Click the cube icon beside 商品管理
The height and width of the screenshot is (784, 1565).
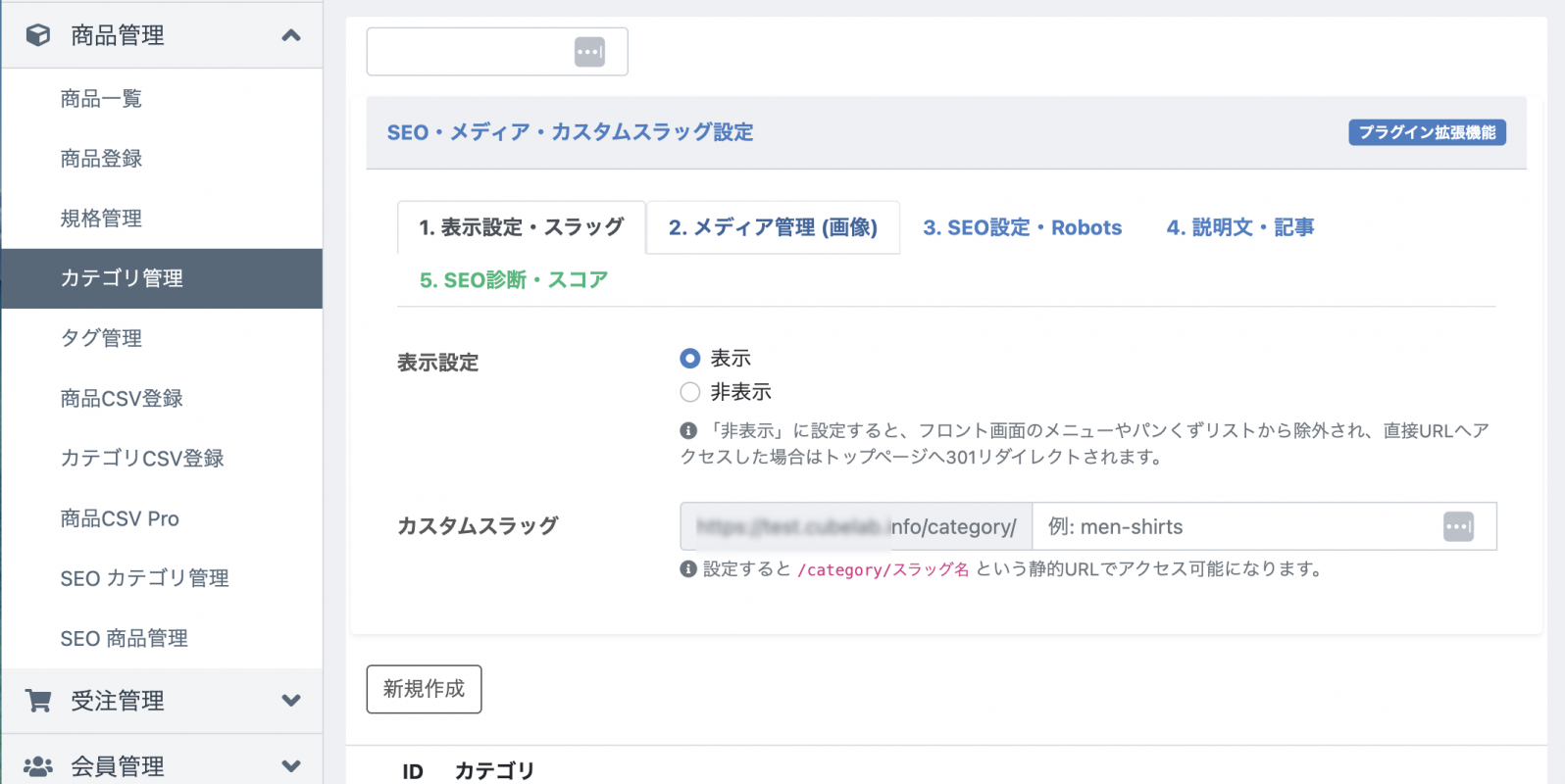coord(38,35)
